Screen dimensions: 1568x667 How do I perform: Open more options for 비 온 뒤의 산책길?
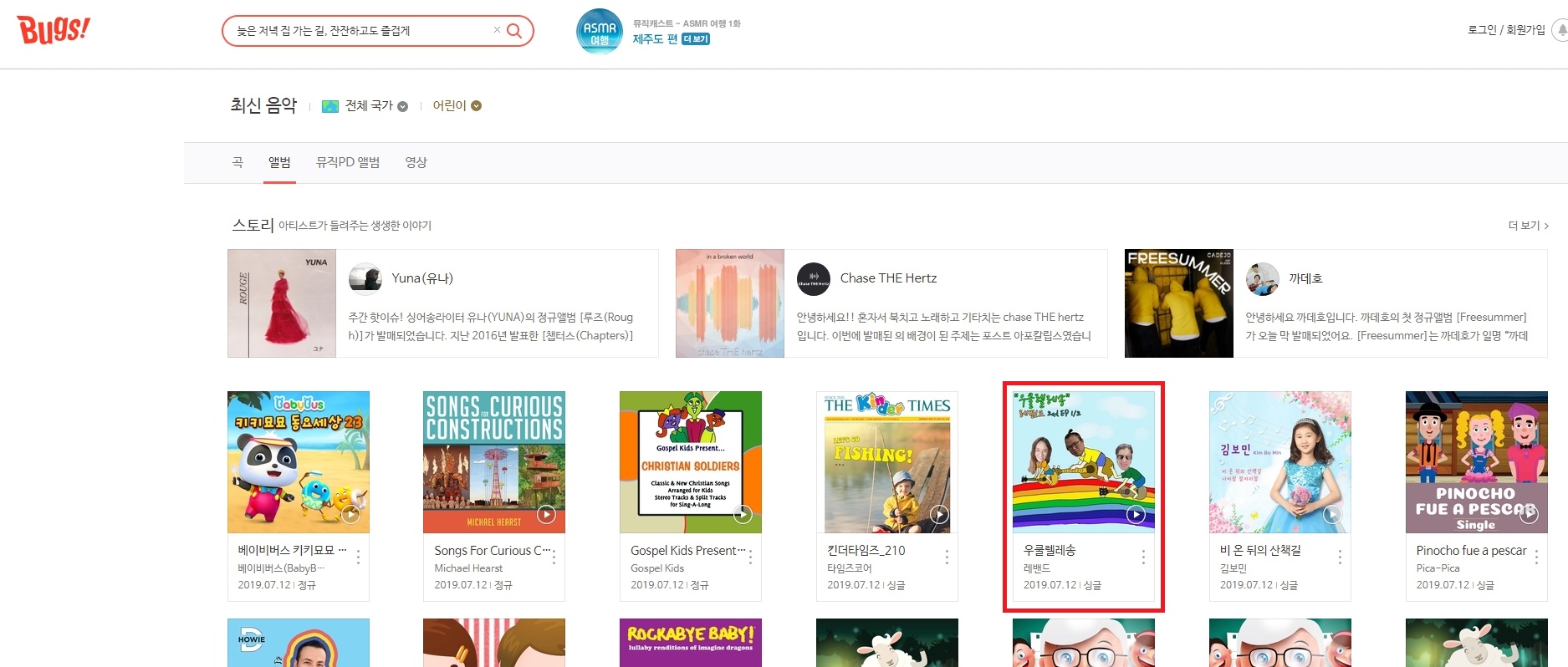coord(1340,558)
